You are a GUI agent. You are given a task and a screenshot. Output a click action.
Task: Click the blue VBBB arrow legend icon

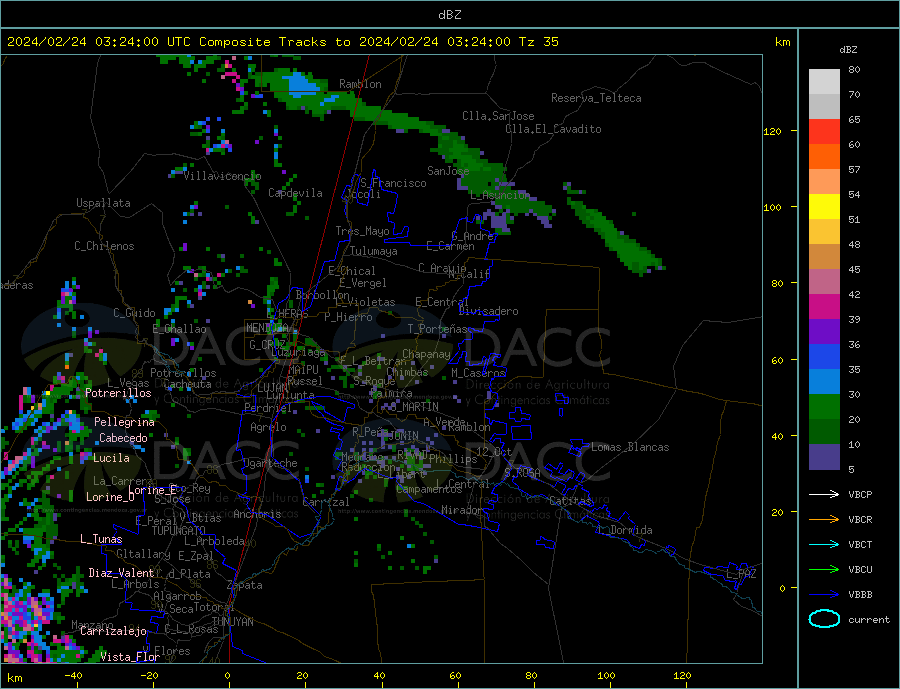coord(824,594)
